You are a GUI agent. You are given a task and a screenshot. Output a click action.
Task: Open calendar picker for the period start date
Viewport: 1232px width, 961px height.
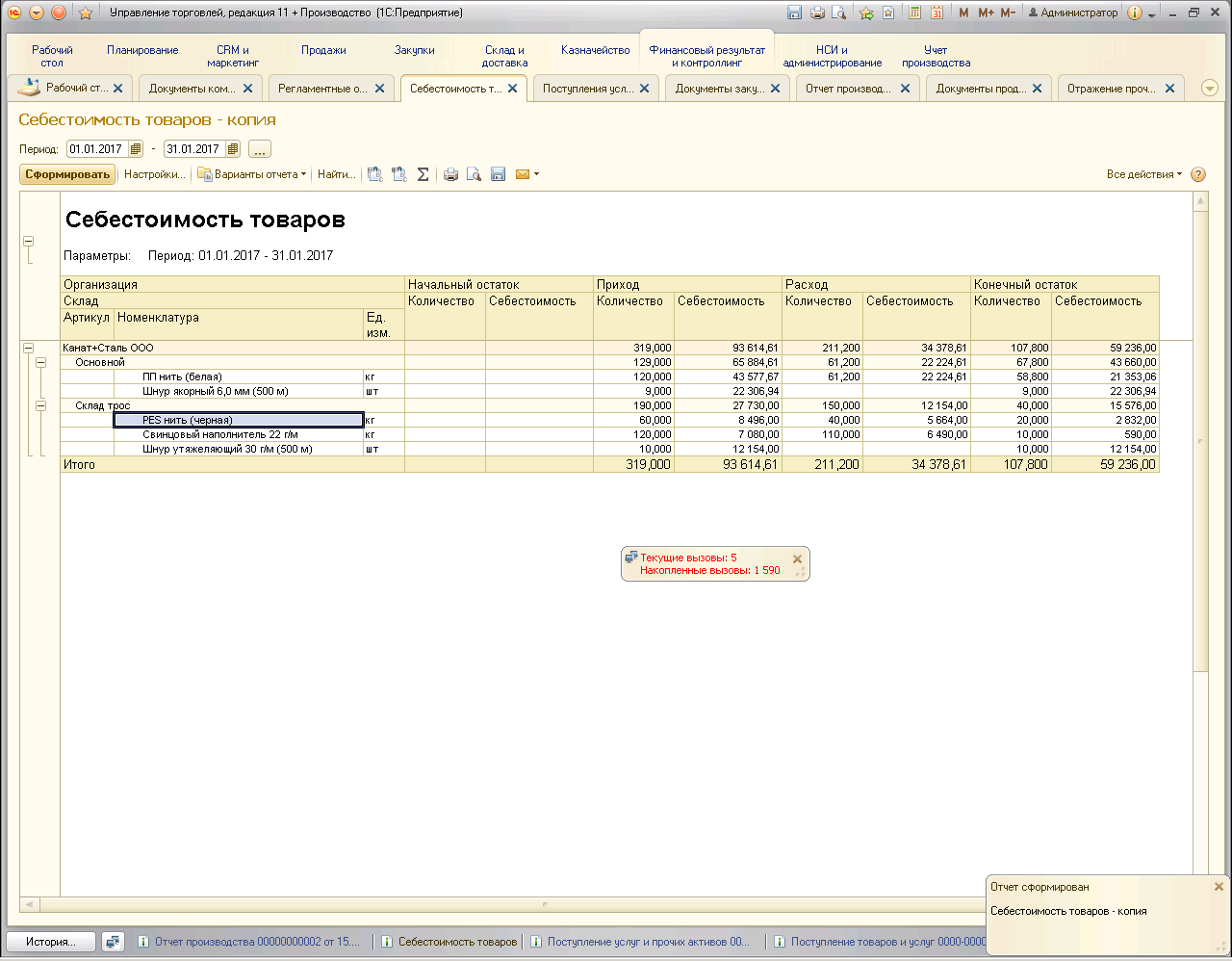coord(135,149)
